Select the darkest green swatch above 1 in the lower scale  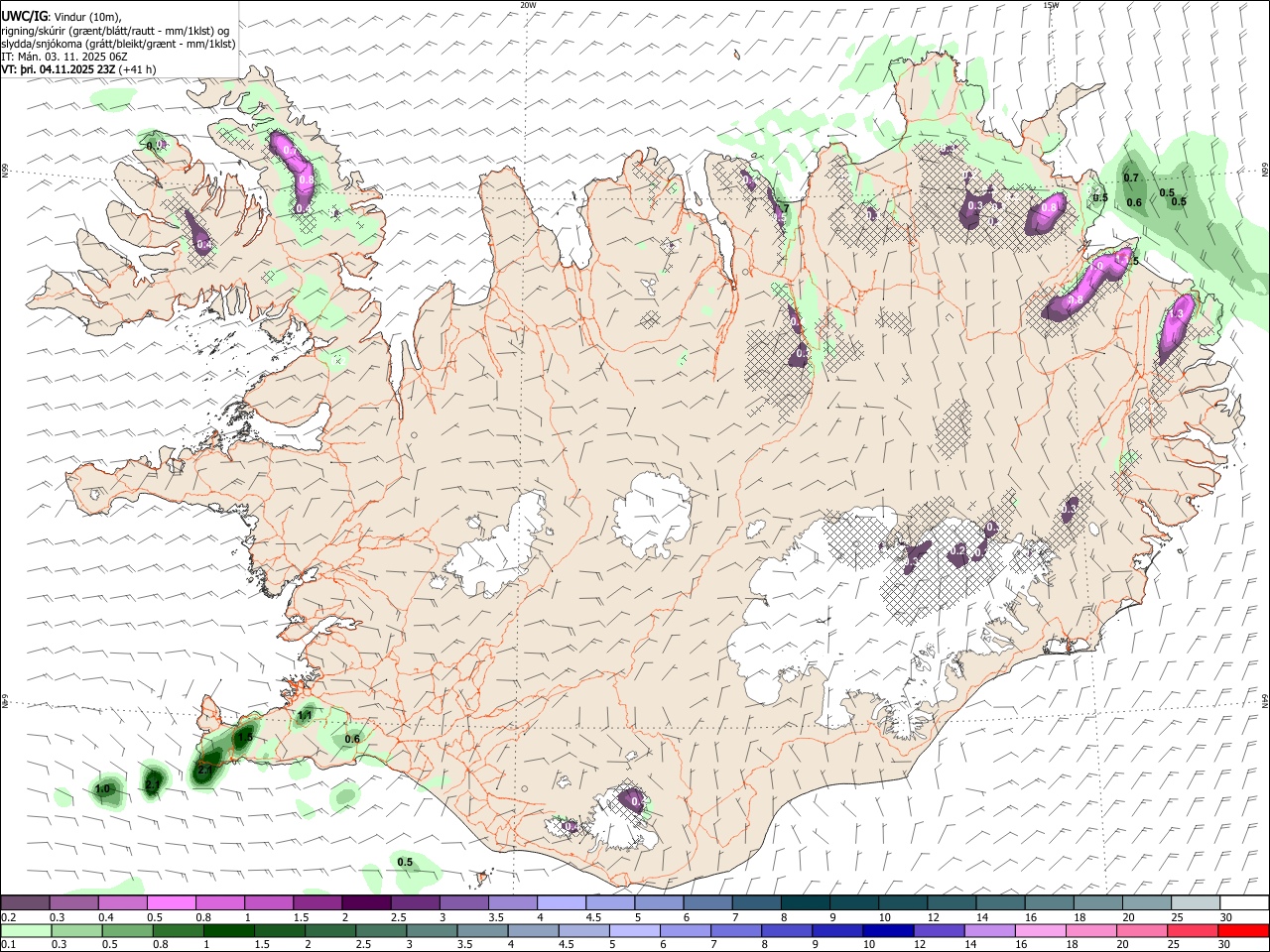pyautogui.click(x=228, y=931)
